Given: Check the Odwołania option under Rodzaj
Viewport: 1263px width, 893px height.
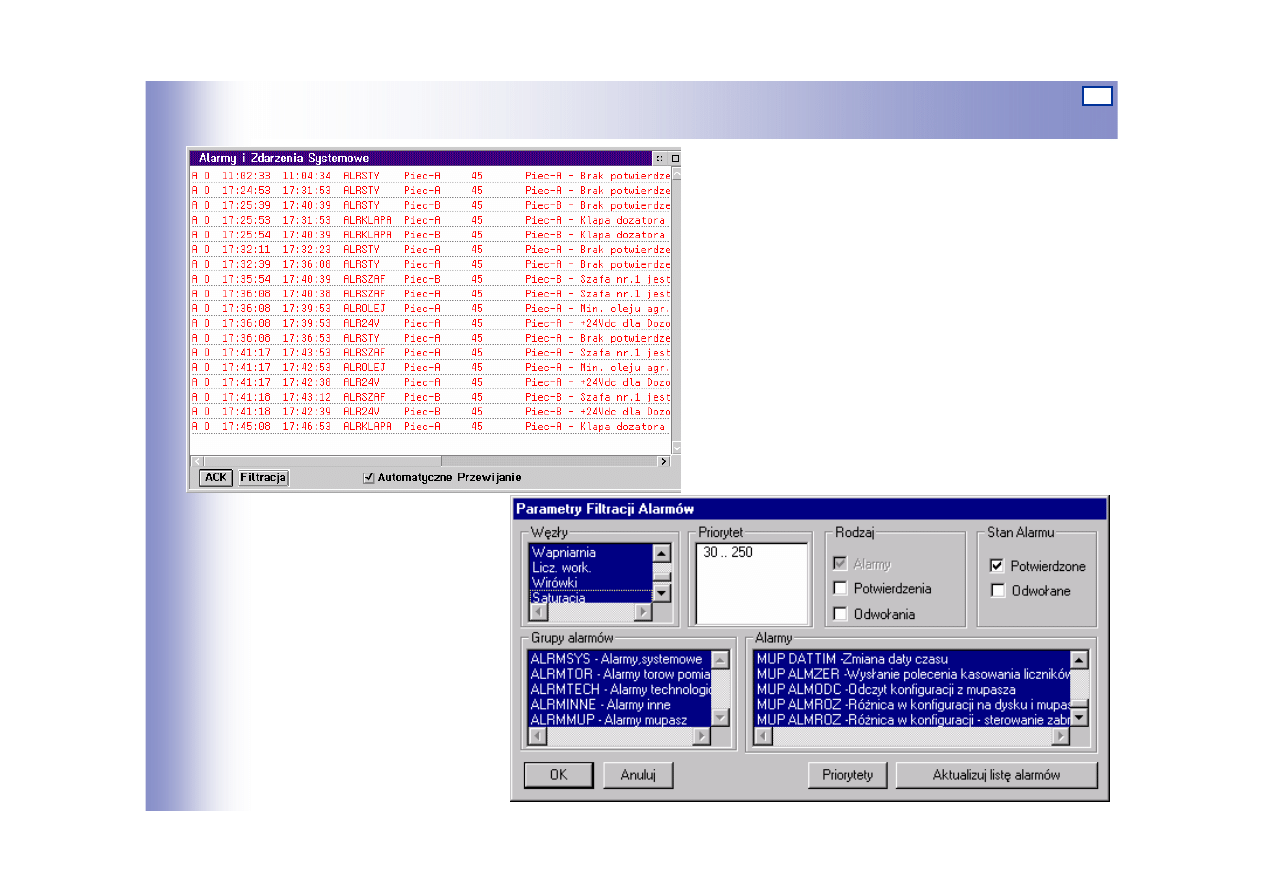Looking at the screenshot, I should (840, 614).
